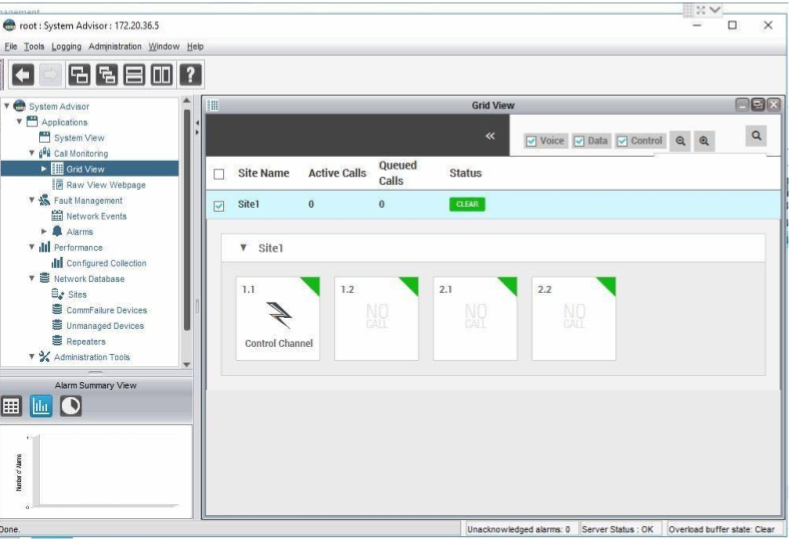This screenshot has width=789, height=540.
Task: Open the Logging menu
Action: click(x=67, y=46)
